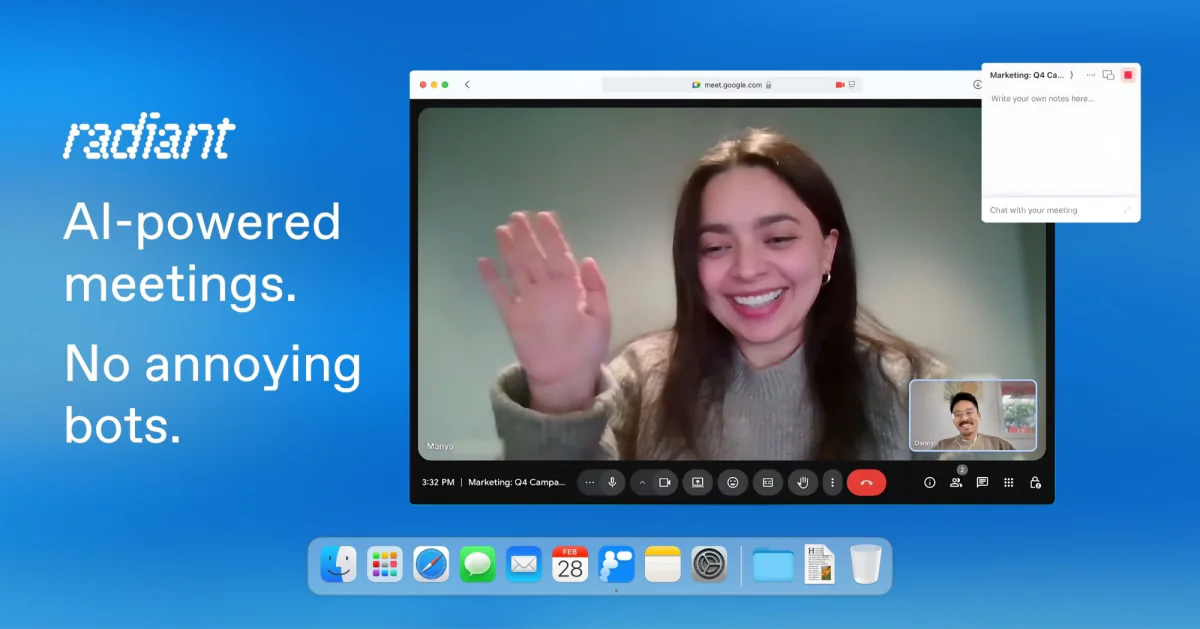The height and width of the screenshot is (629, 1200).
Task: Raise your hand in the meeting
Action: click(x=803, y=482)
